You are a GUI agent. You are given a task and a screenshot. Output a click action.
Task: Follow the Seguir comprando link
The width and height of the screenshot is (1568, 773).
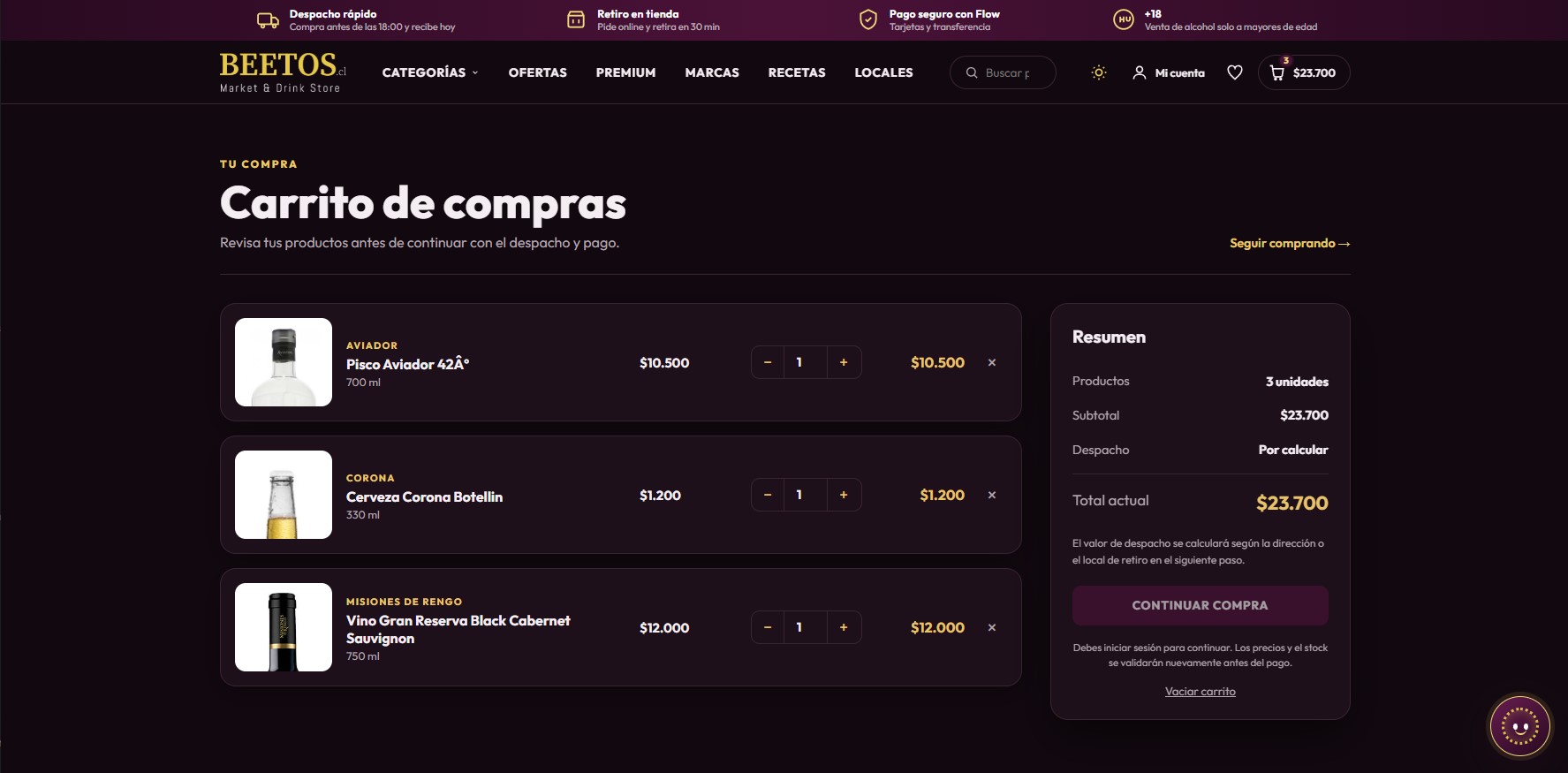pyautogui.click(x=1290, y=243)
